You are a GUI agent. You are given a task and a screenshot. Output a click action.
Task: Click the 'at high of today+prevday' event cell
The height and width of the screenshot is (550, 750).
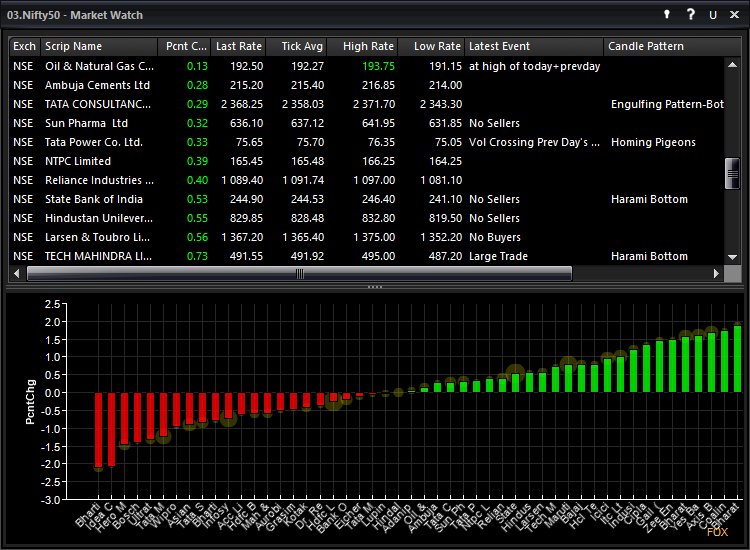(534, 66)
